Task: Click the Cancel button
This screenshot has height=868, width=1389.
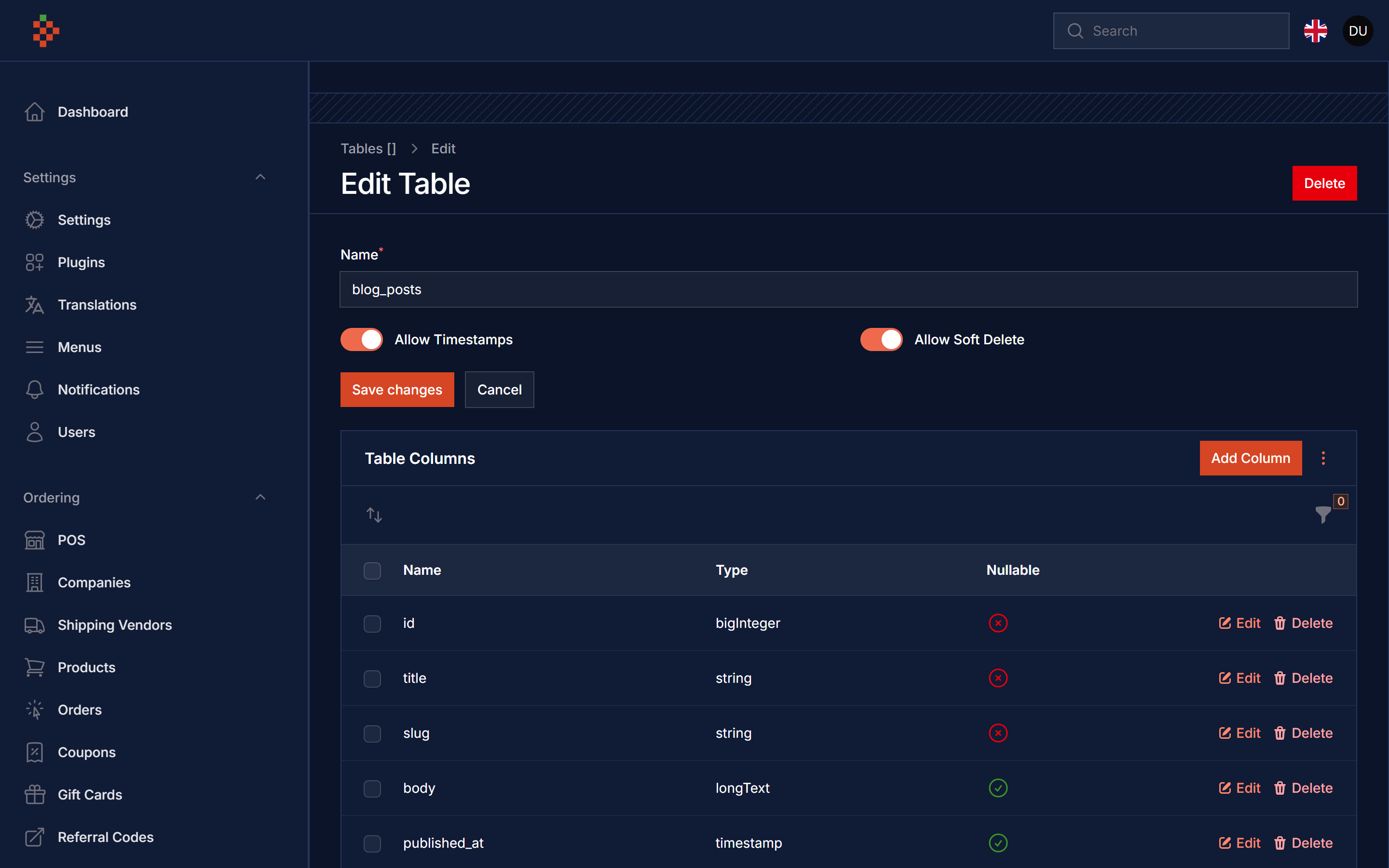Action: click(499, 390)
